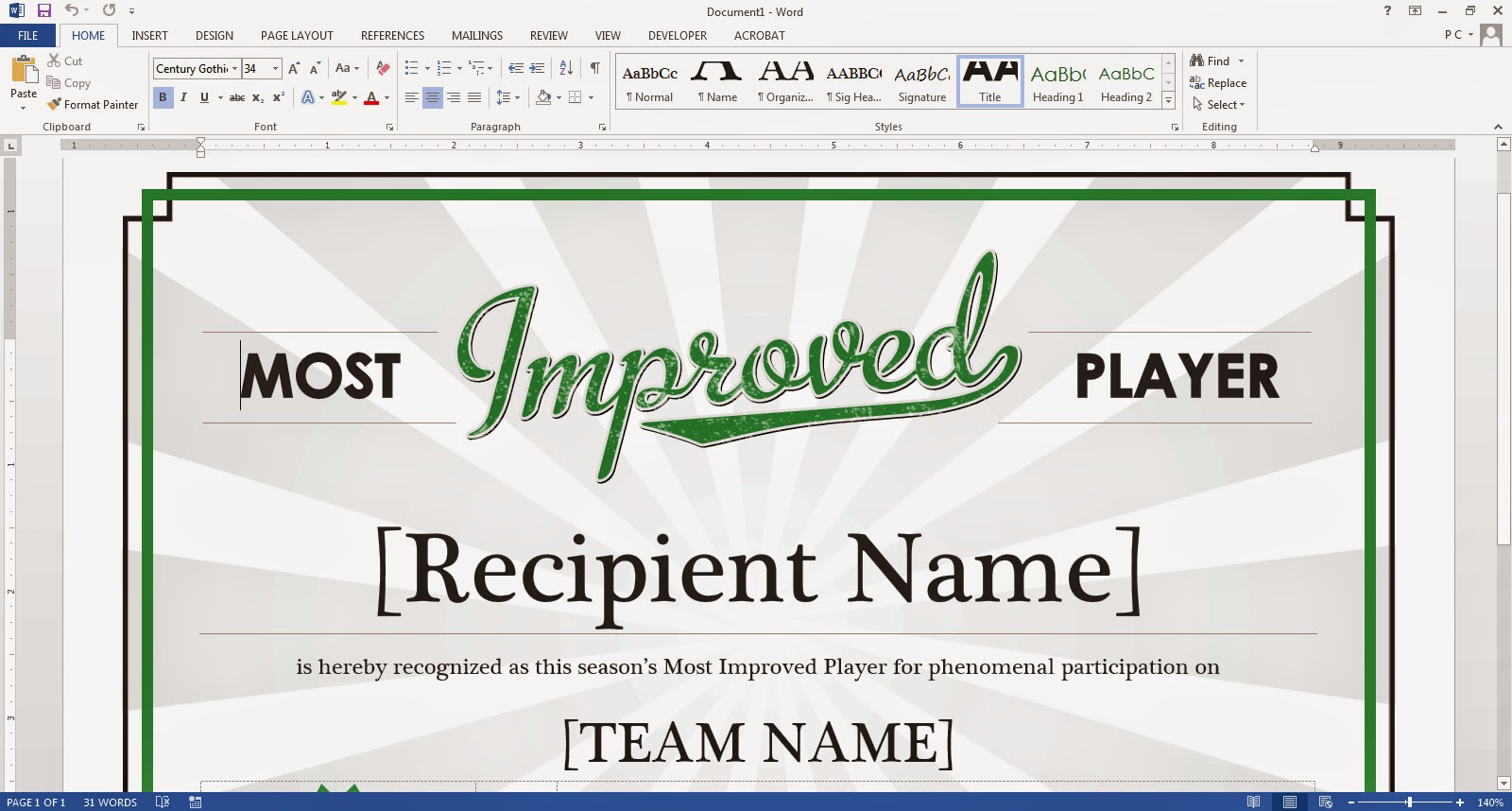1512x811 pixels.
Task: Open the font size dropdown
Action: [x=275, y=68]
